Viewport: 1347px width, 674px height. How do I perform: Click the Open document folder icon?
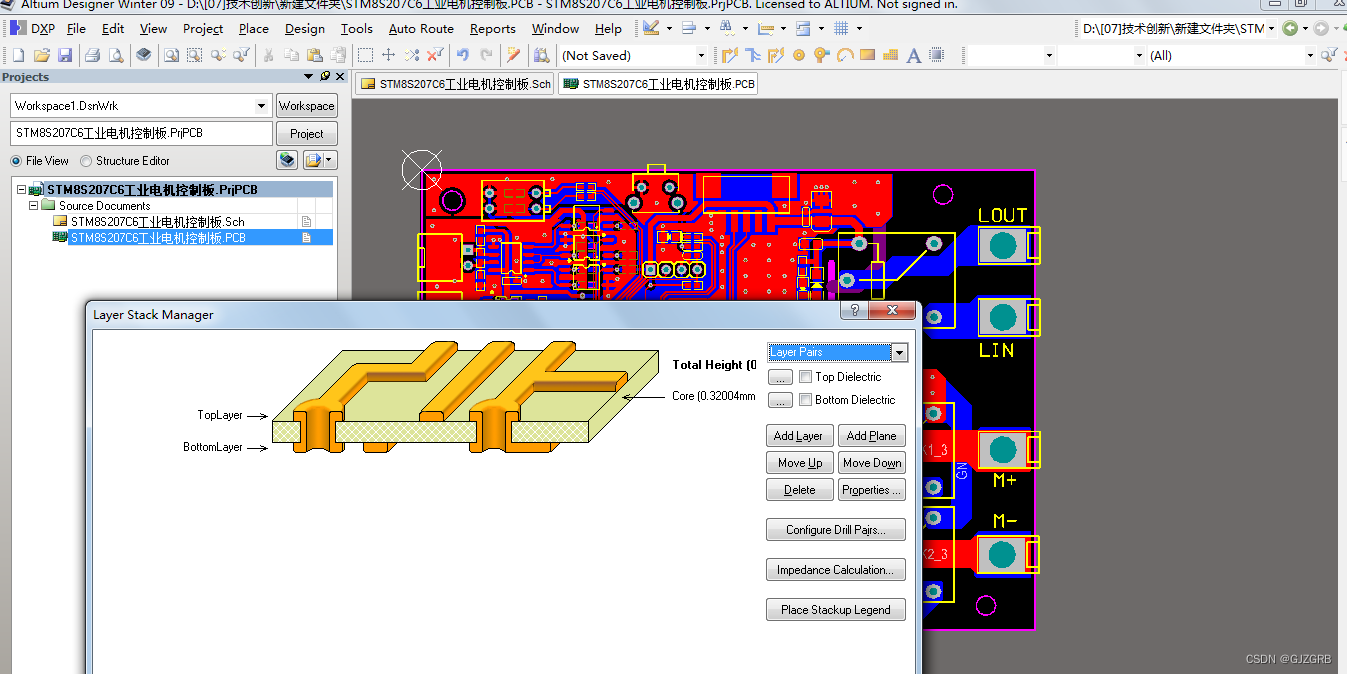point(42,55)
